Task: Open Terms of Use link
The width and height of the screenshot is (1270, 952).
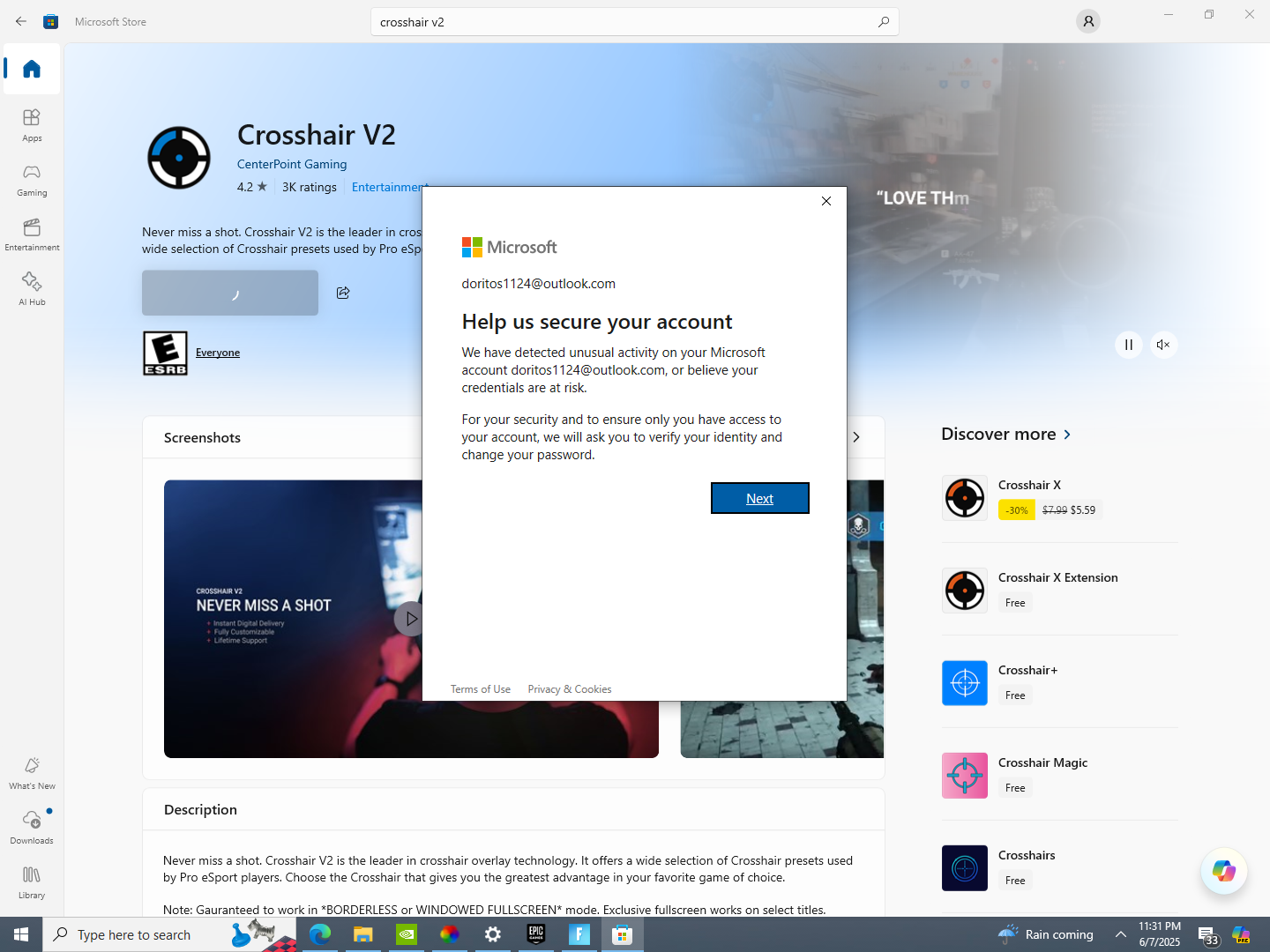Action: pyautogui.click(x=481, y=689)
